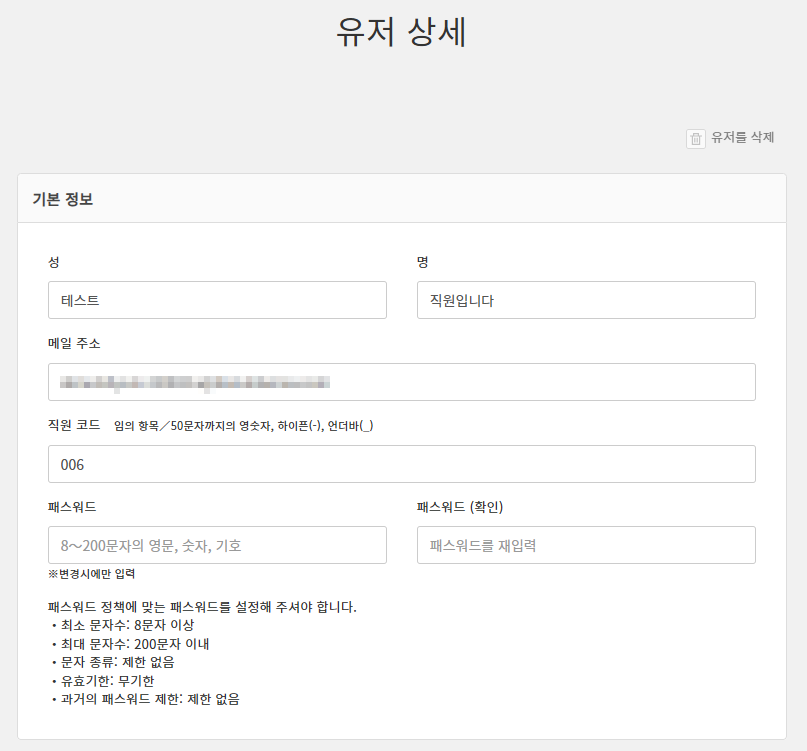The image size is (807, 751).
Task: Click the 패스워드 label above the left password field
Action: click(x=72, y=507)
